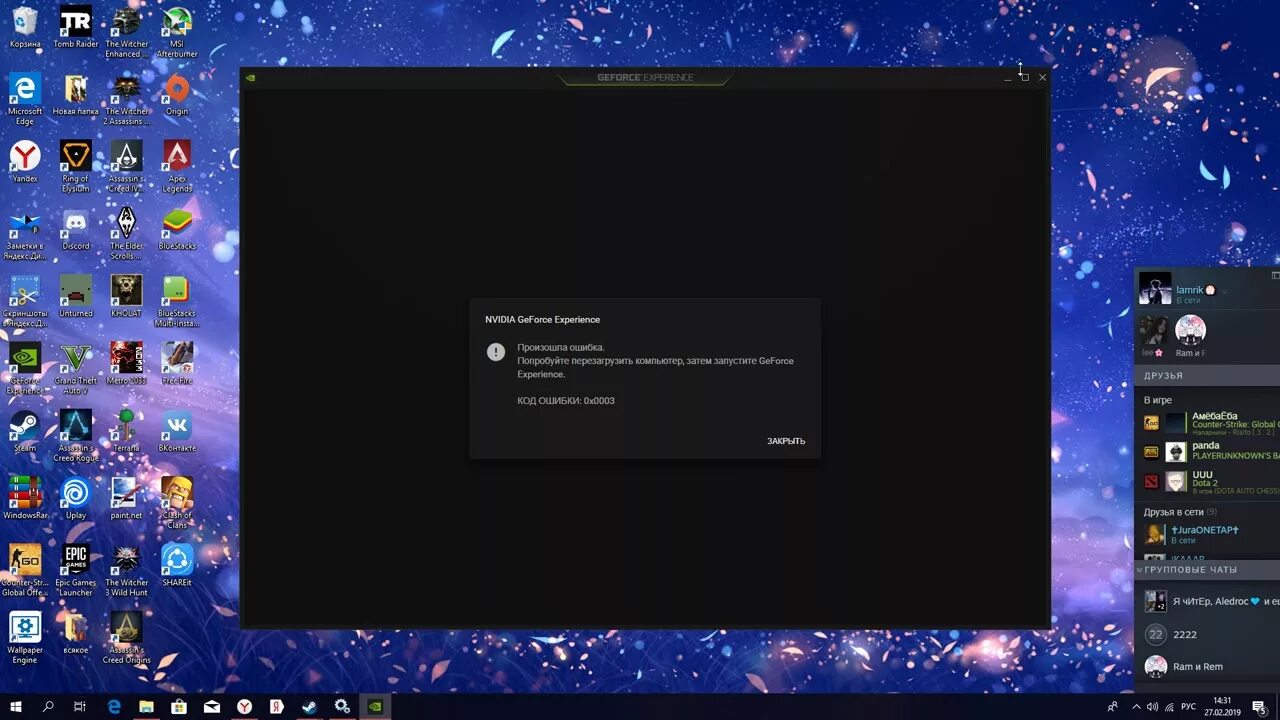Click ЗАКРЫТЬ in the error dialog

pos(786,441)
